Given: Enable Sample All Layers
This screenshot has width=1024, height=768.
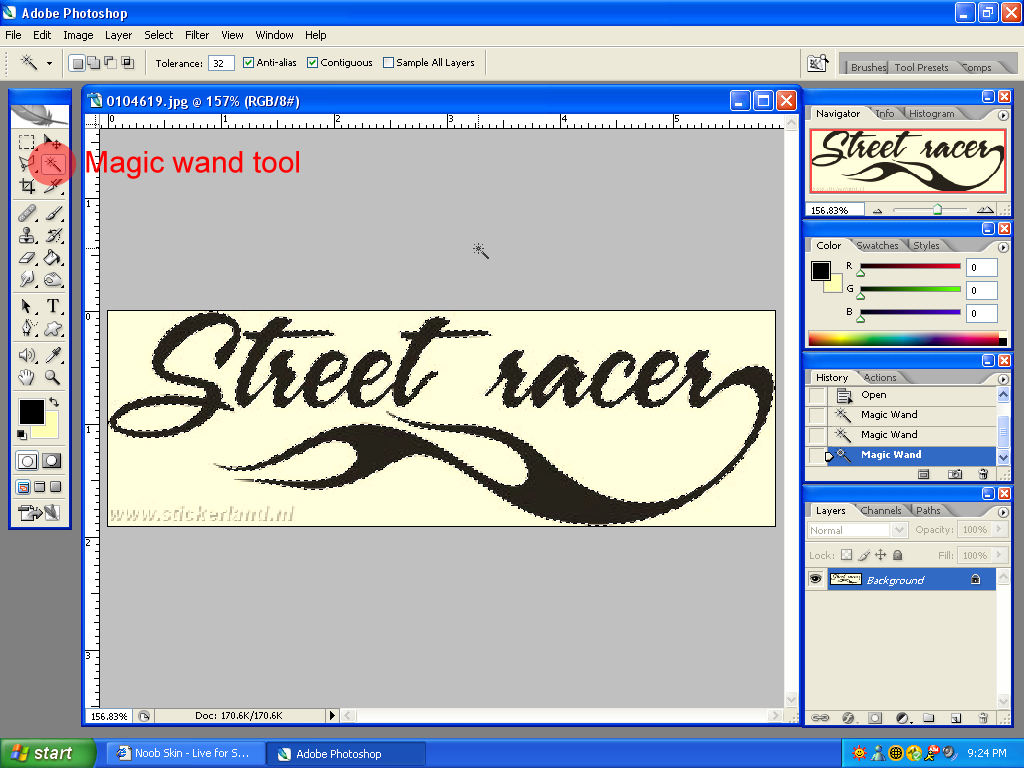Looking at the screenshot, I should [x=389, y=63].
